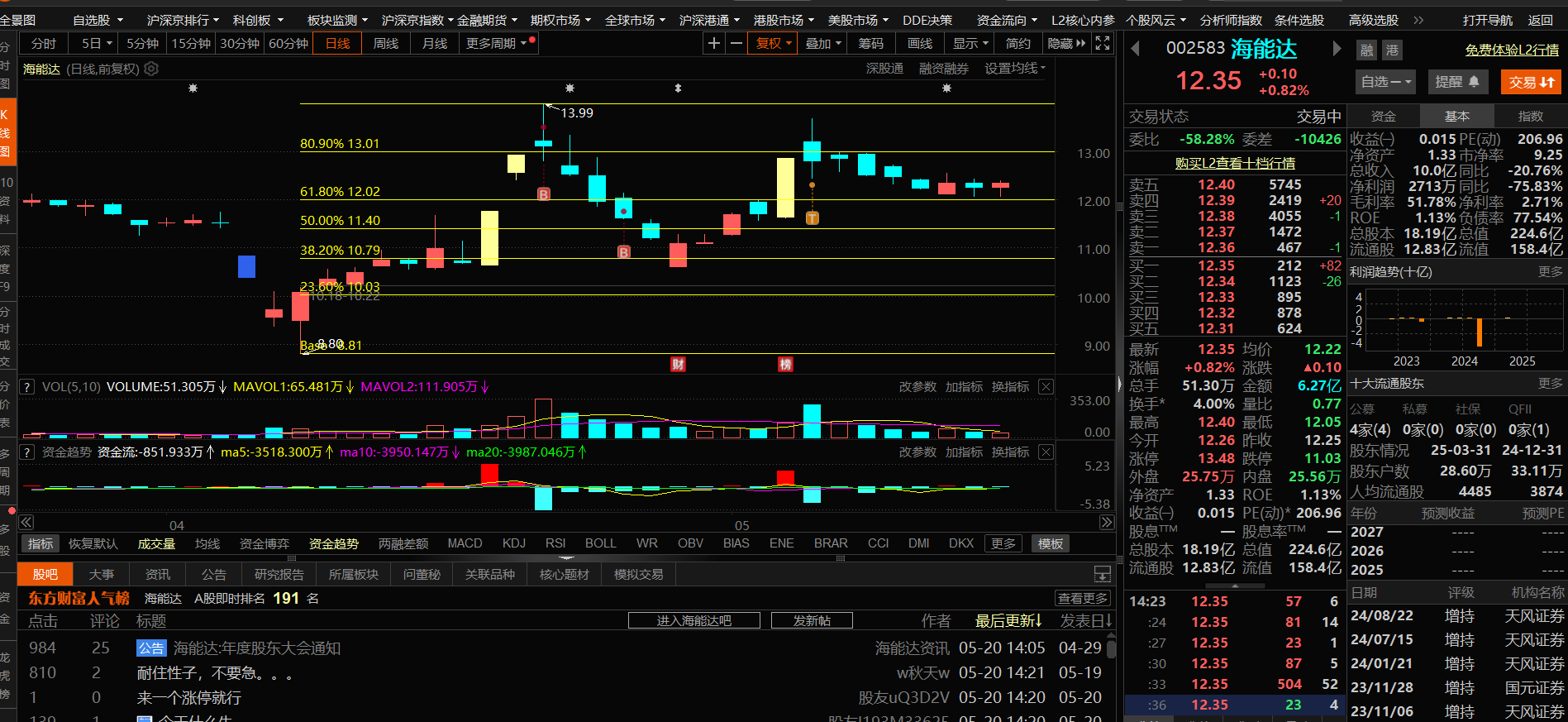The image size is (1568, 722).
Task: Open 自选一 watchlist dropdown
Action: pos(1385,82)
